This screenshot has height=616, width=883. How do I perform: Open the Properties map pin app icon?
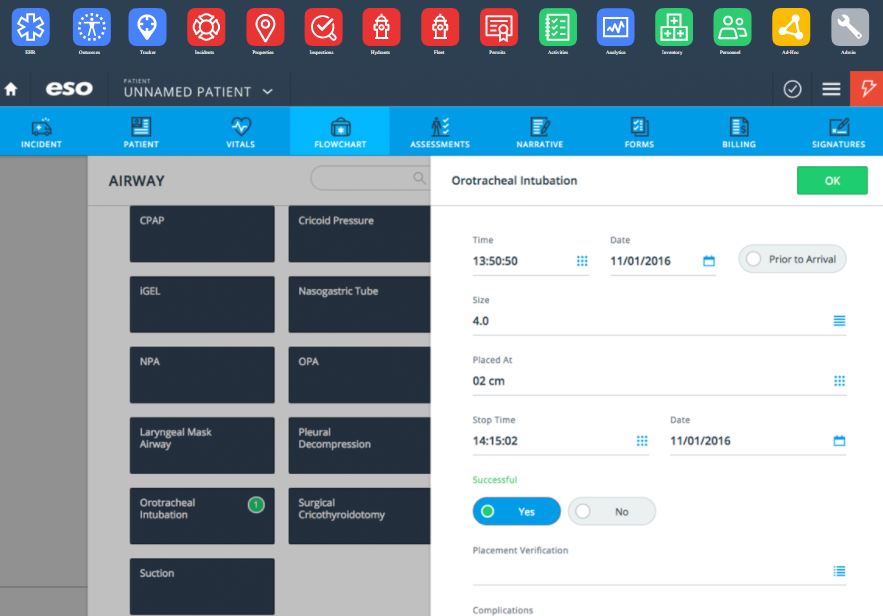pos(265,27)
